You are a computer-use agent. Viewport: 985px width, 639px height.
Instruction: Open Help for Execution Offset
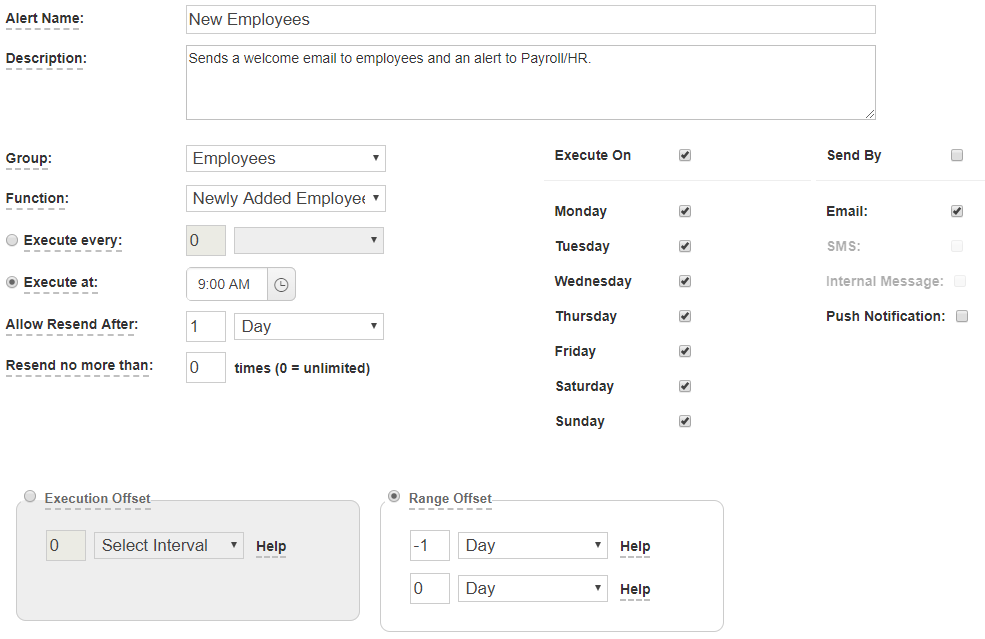pos(270,545)
